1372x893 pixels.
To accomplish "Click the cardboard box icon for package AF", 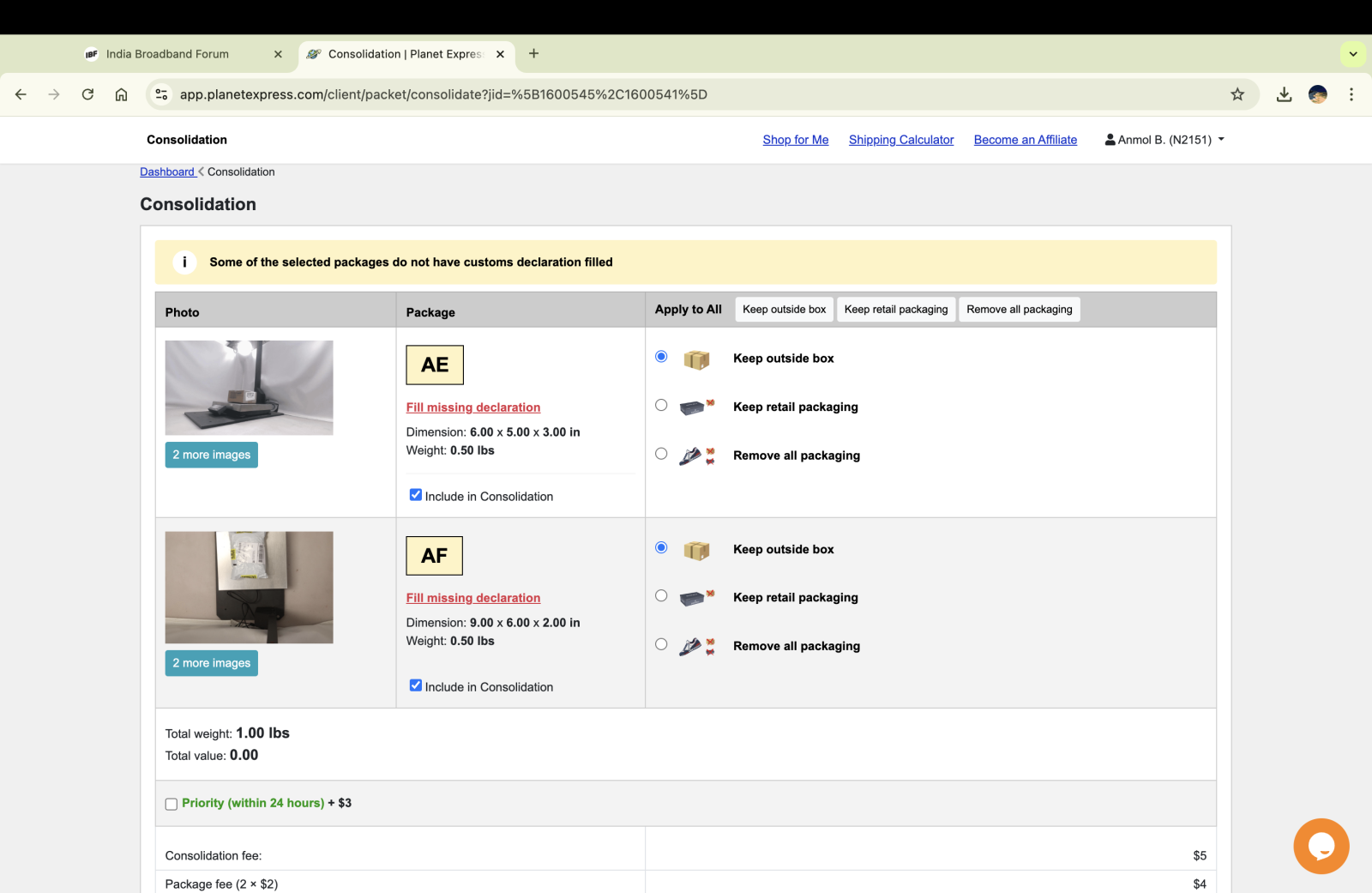I will [x=696, y=550].
